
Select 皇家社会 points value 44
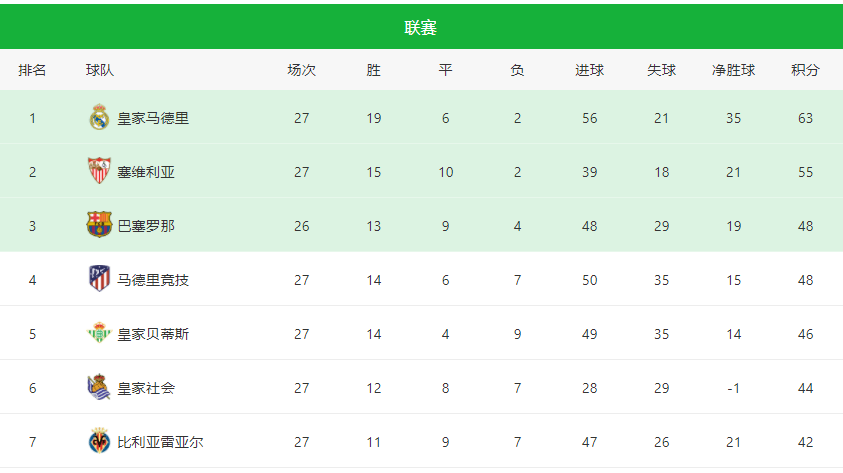[x=805, y=388]
